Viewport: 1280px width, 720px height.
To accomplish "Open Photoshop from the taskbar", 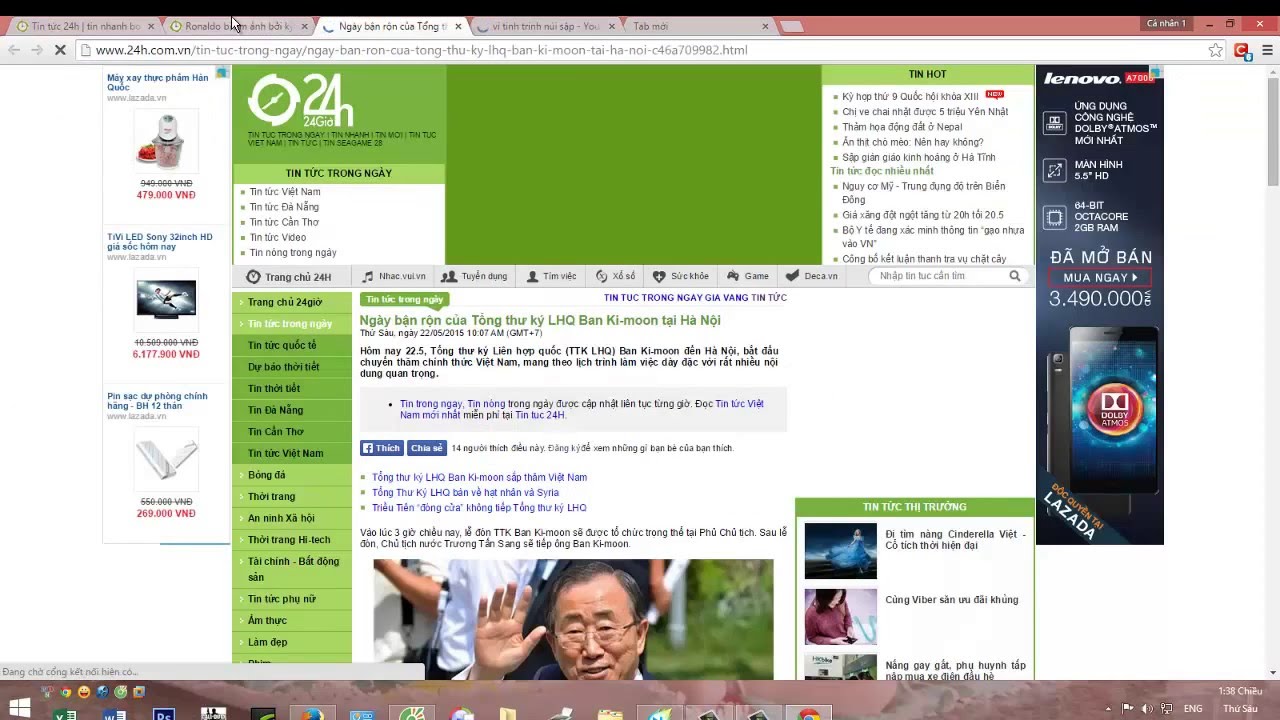I will 164,713.
